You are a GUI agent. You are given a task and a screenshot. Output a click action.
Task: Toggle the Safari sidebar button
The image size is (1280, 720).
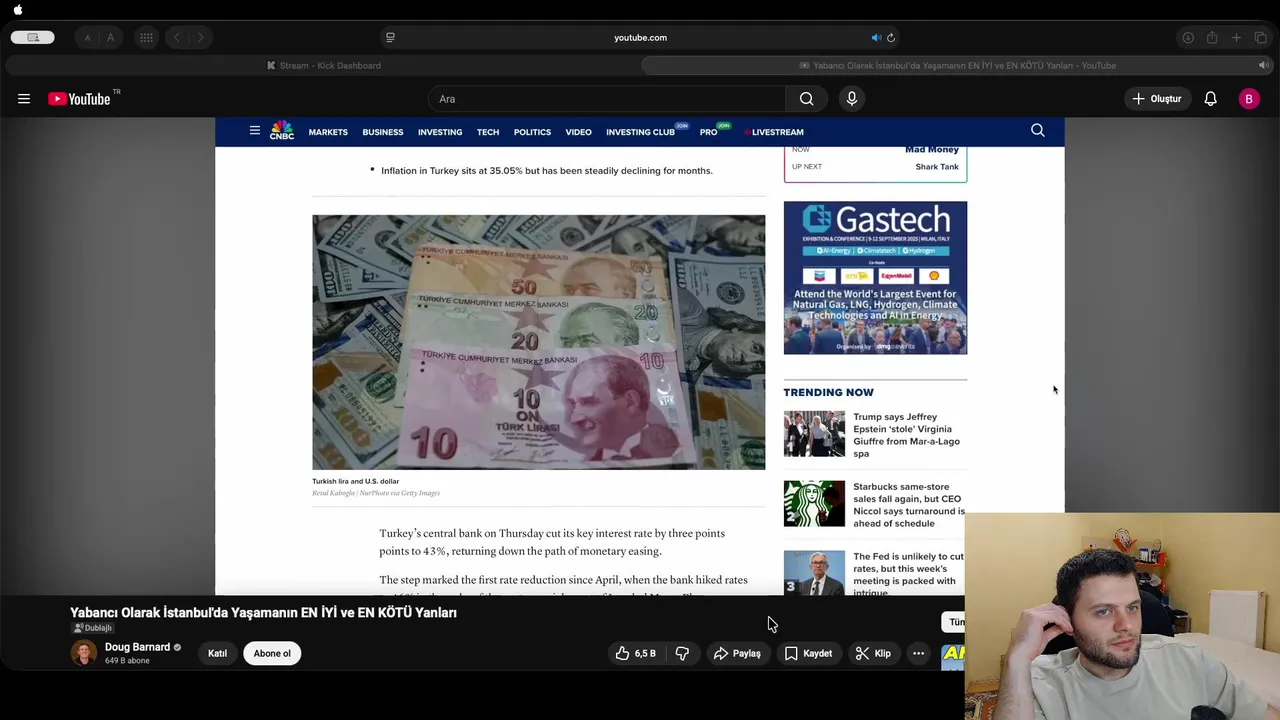click(33, 37)
